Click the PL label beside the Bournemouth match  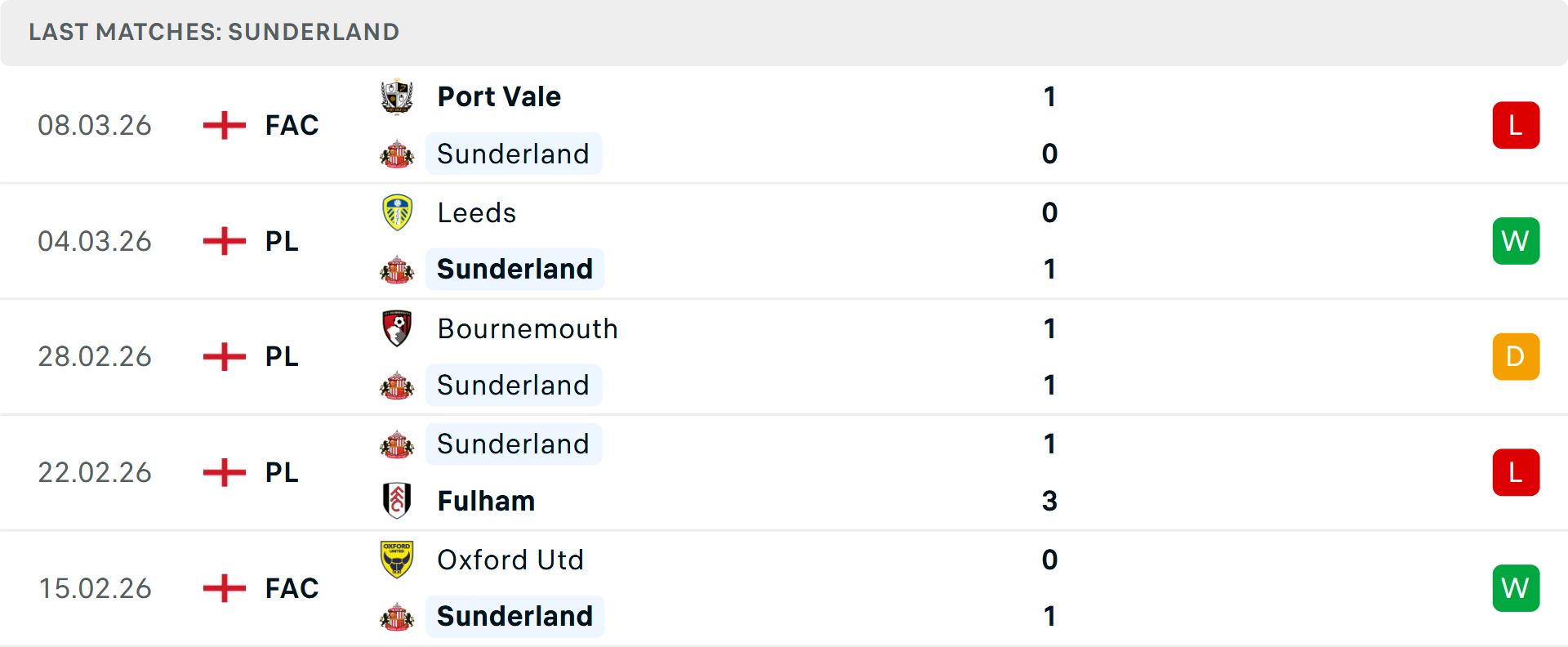[281, 356]
